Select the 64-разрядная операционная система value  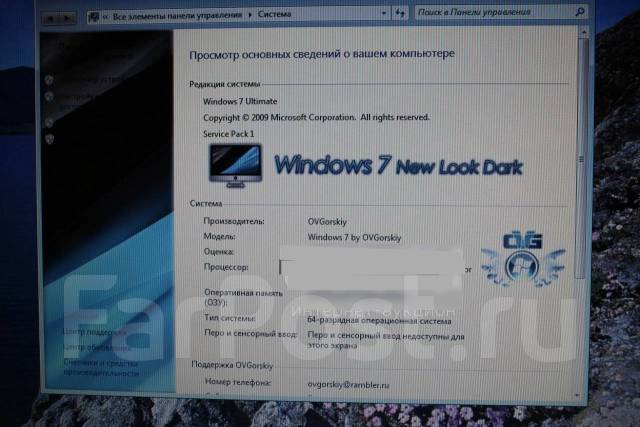tap(379, 320)
